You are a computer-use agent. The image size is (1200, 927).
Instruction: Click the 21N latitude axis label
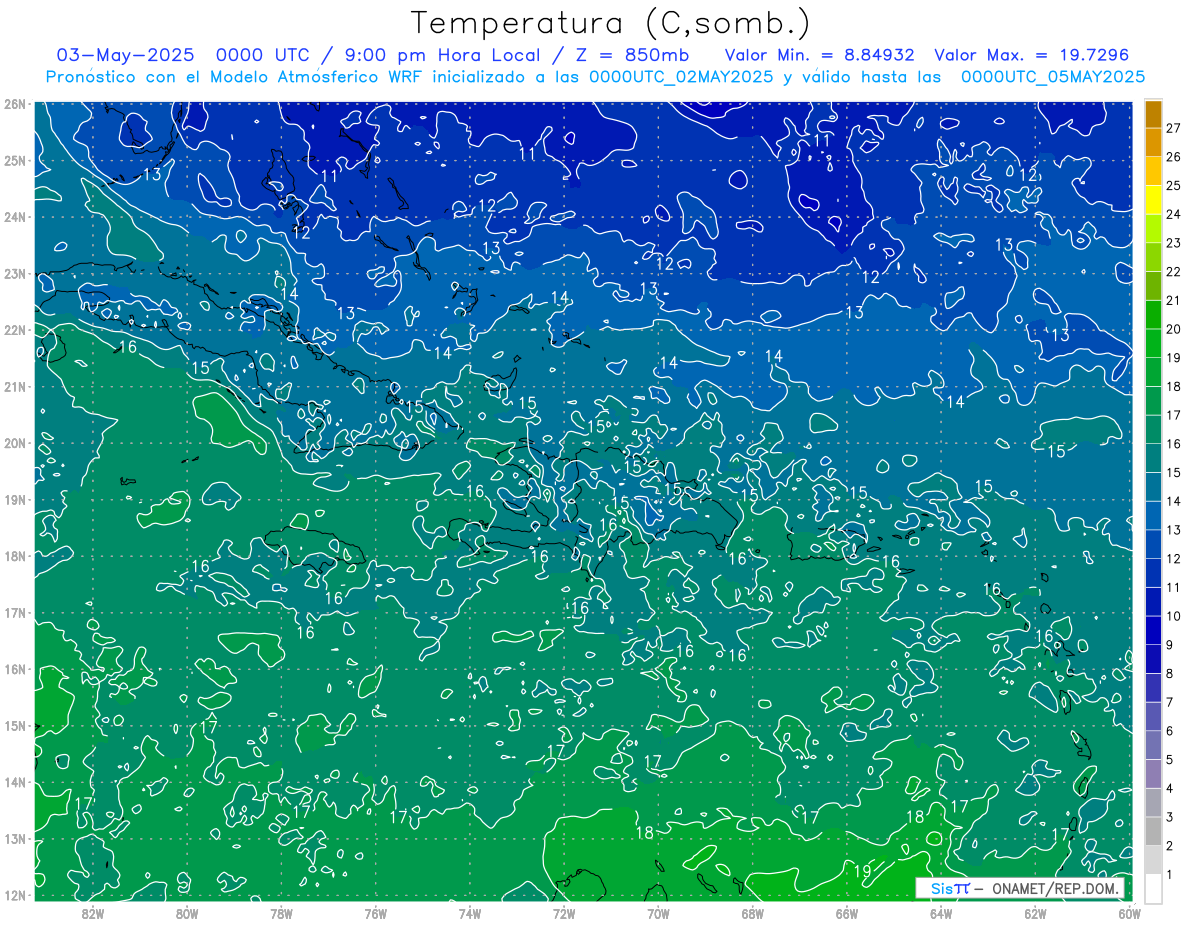[14, 387]
